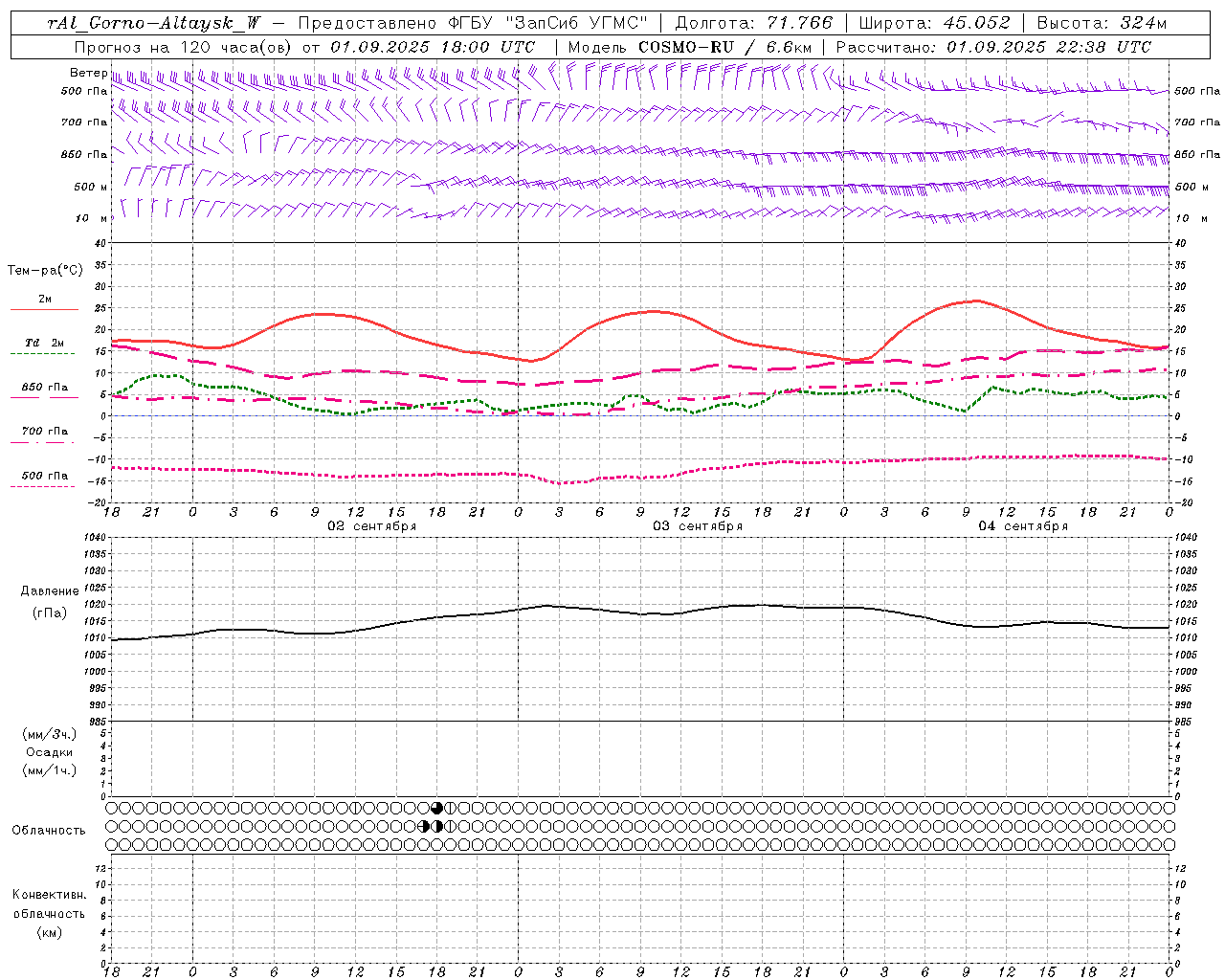The height and width of the screenshot is (980, 1225).
Task: Click the middle-row unfilled cloud circle with vertical line
Action: (451, 826)
